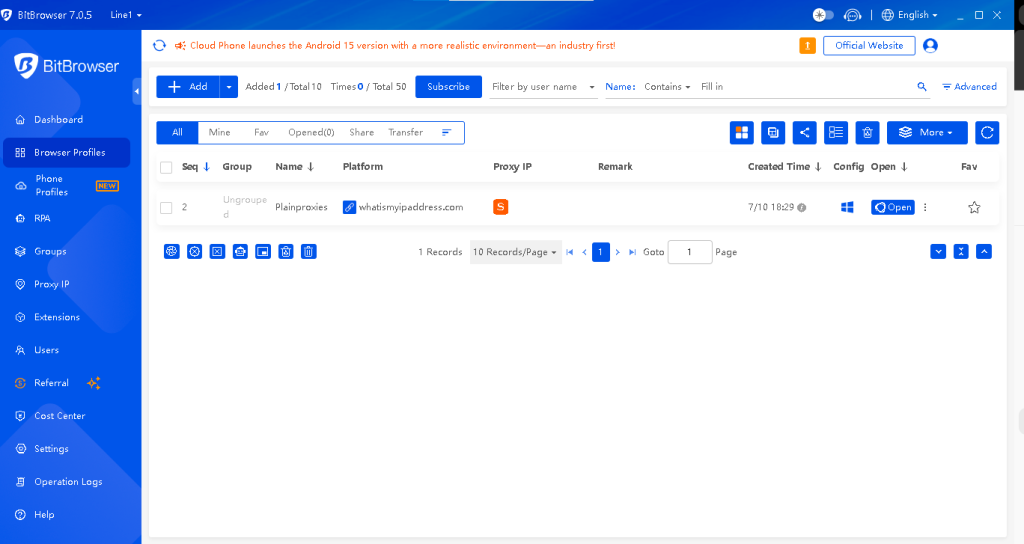Click the window synchronizer icon
Viewport: 1024px width, 544px height.
[773, 133]
